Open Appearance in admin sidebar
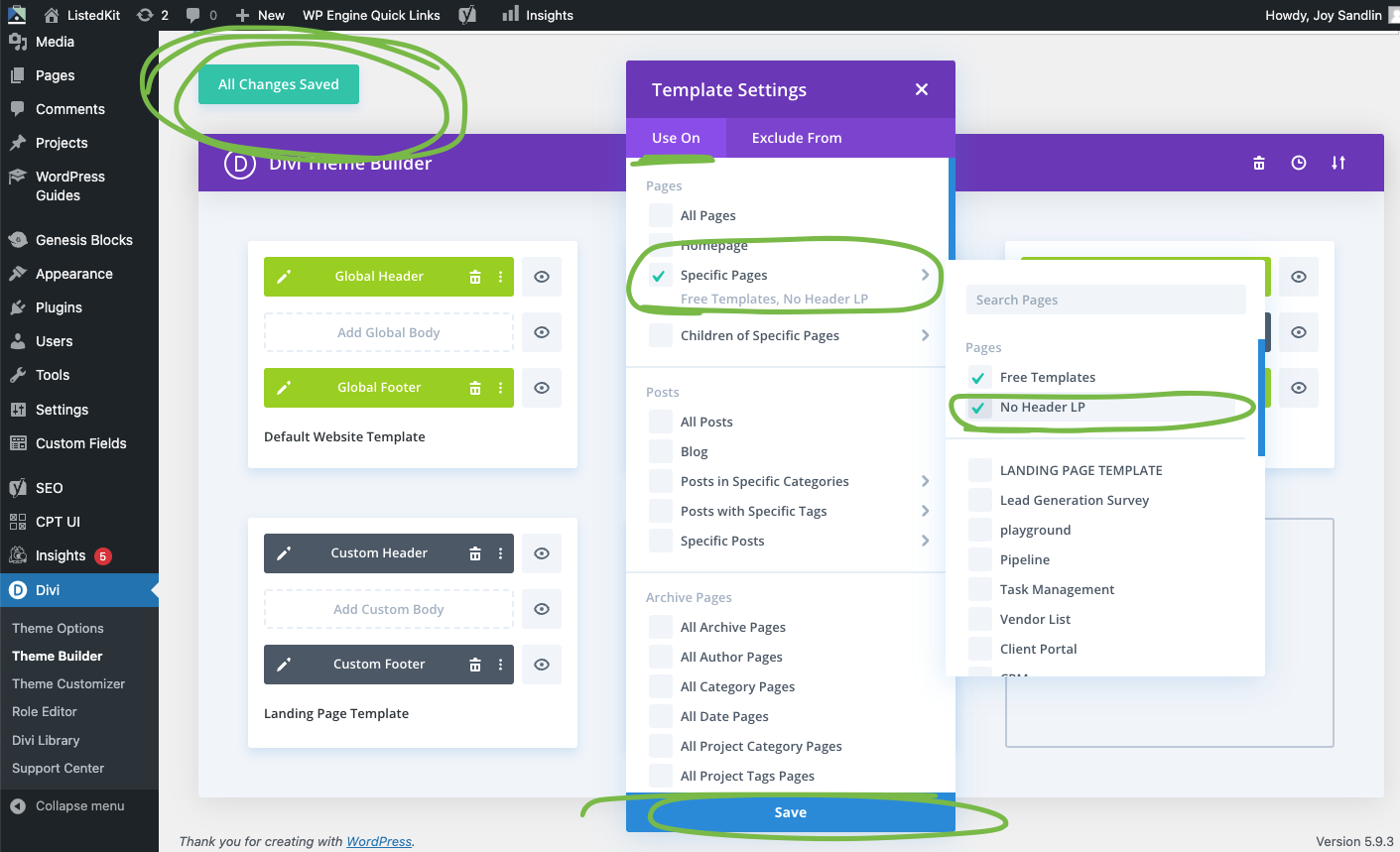Image resolution: width=1400 pixels, height=852 pixels. pyautogui.click(x=74, y=274)
